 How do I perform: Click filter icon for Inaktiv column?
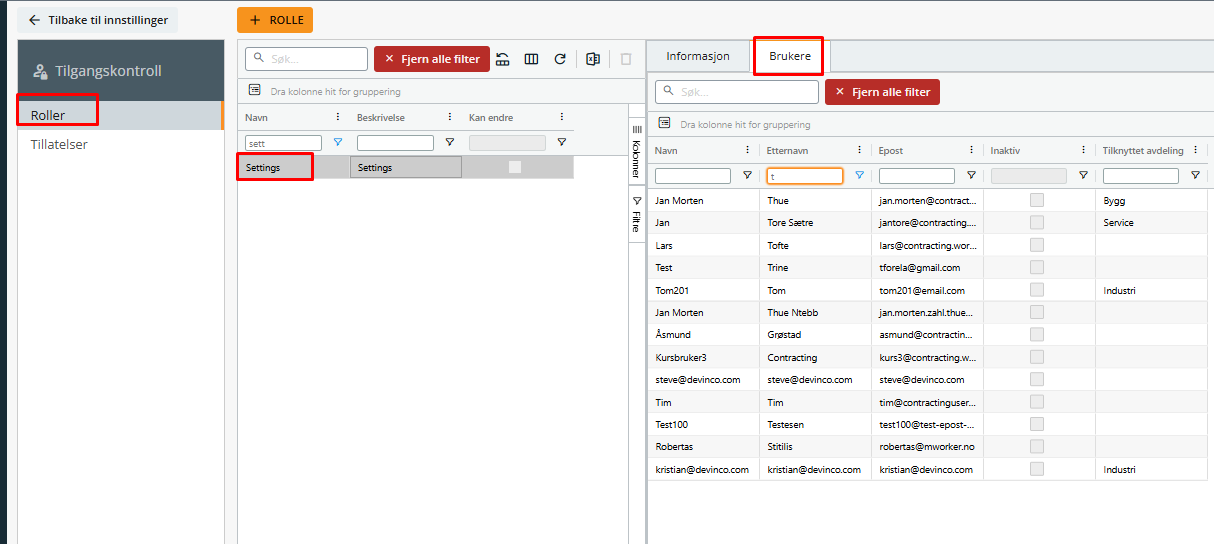[1083, 175]
